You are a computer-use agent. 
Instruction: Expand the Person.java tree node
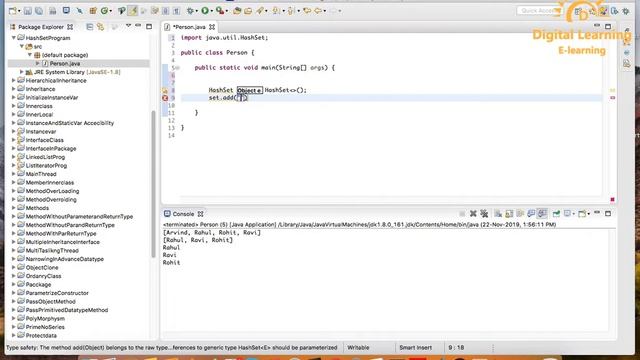38,63
